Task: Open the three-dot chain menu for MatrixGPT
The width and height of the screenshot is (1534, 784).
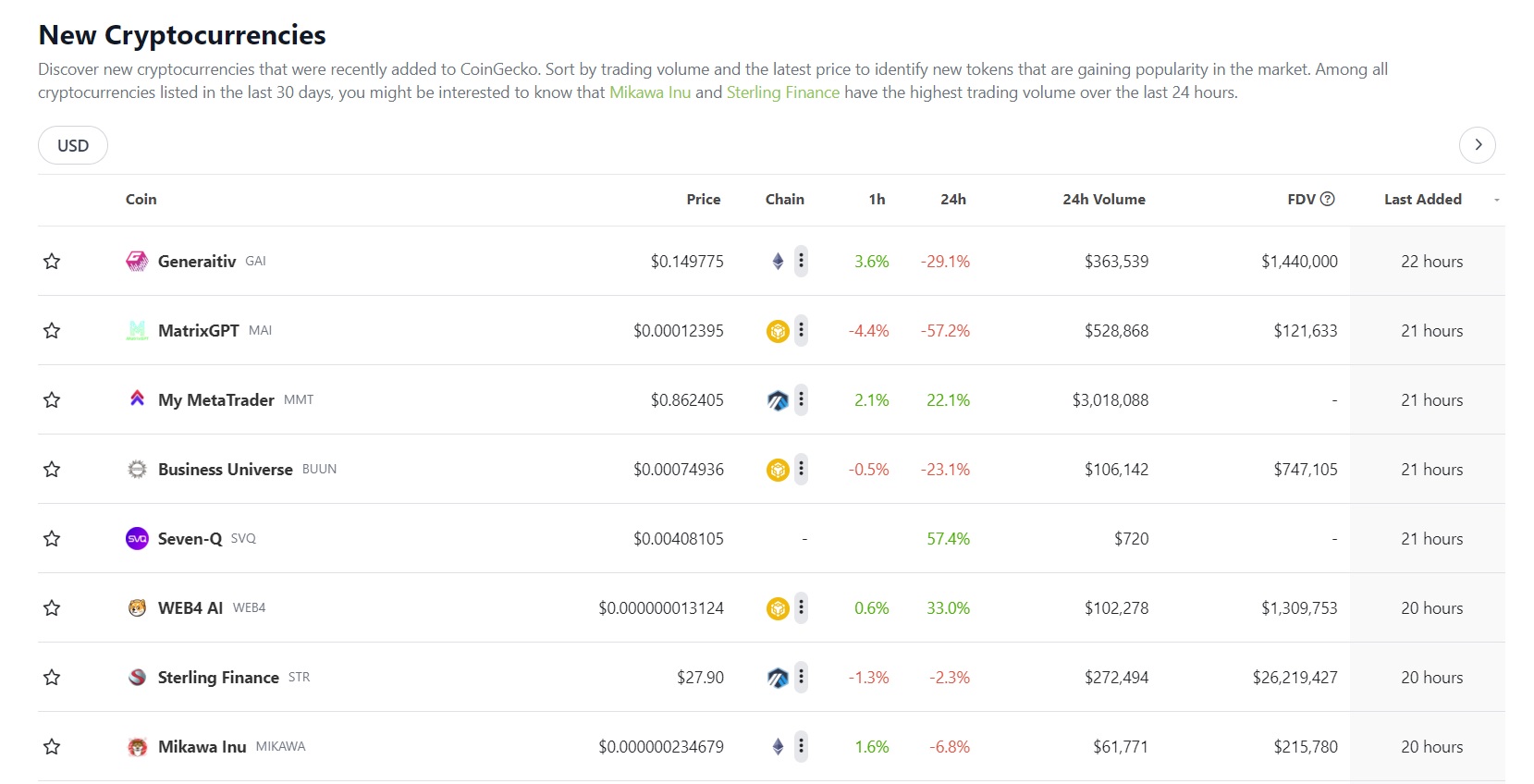Action: point(801,331)
